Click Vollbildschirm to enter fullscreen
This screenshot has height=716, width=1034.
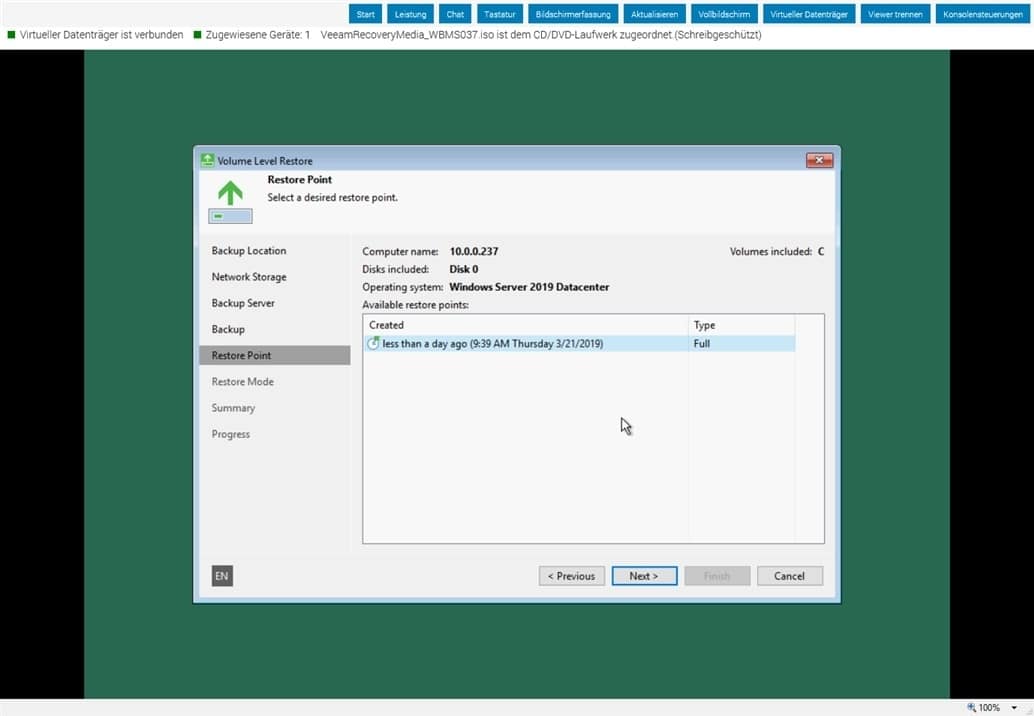pos(724,14)
